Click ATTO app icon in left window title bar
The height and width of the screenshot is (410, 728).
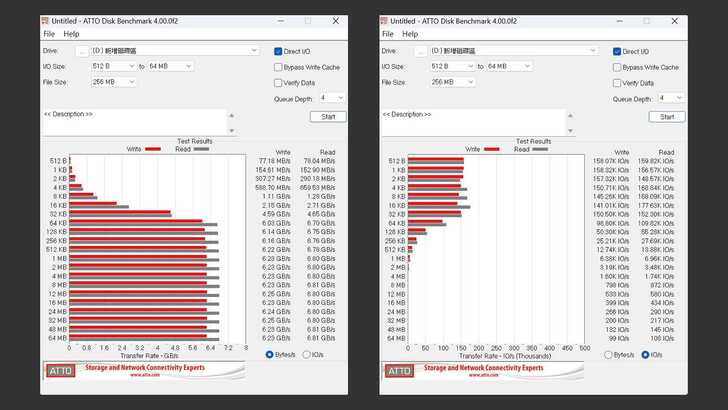tap(45, 21)
